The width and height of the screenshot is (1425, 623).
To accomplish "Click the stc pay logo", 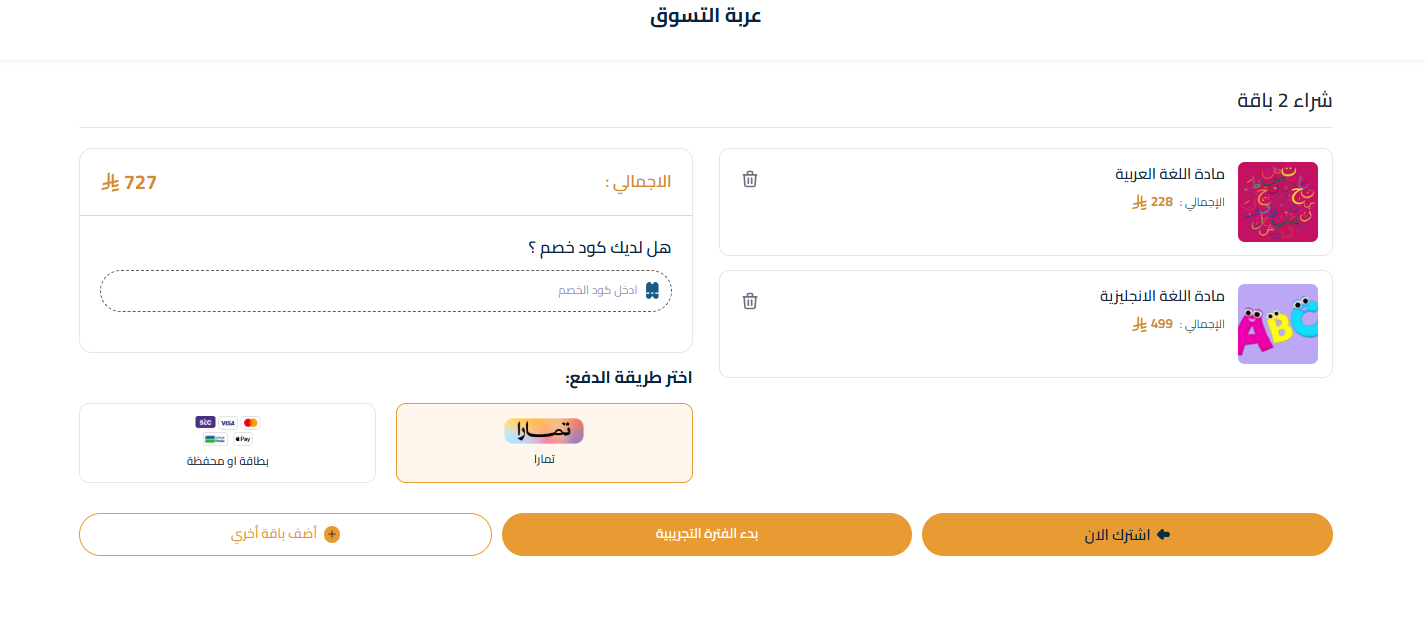I will (205, 423).
